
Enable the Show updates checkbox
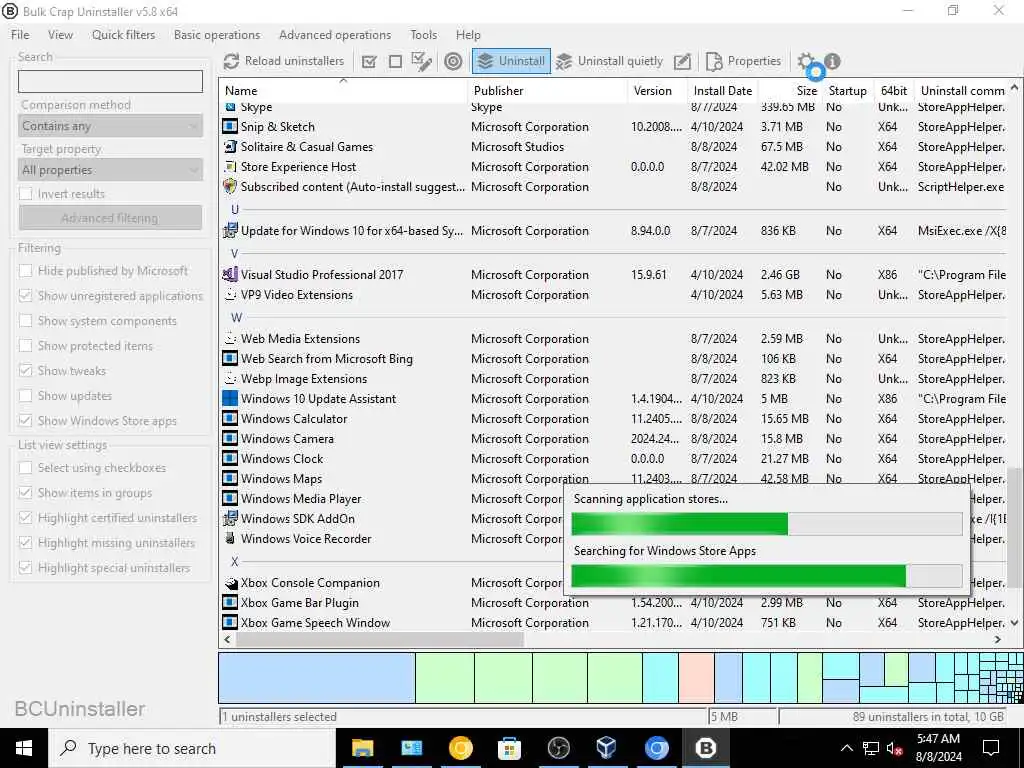tap(25, 396)
